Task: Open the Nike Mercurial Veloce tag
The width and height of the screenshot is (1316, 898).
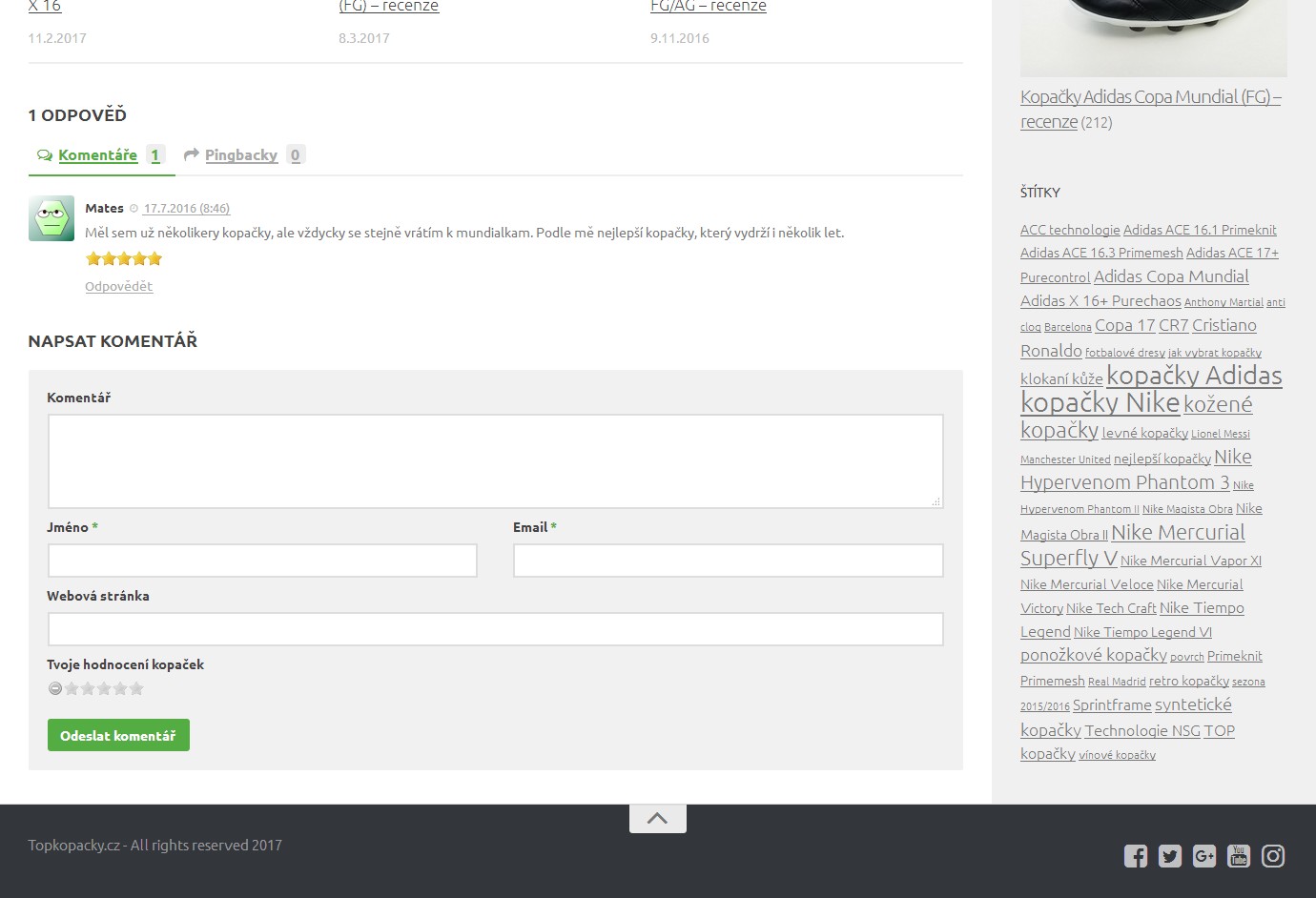Action: click(1087, 584)
